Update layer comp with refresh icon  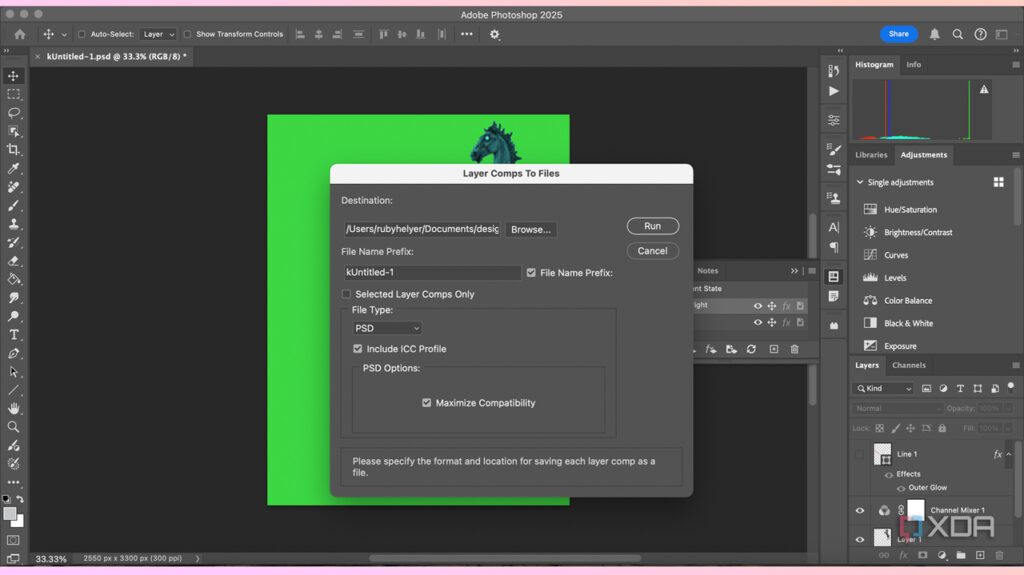[x=751, y=350]
